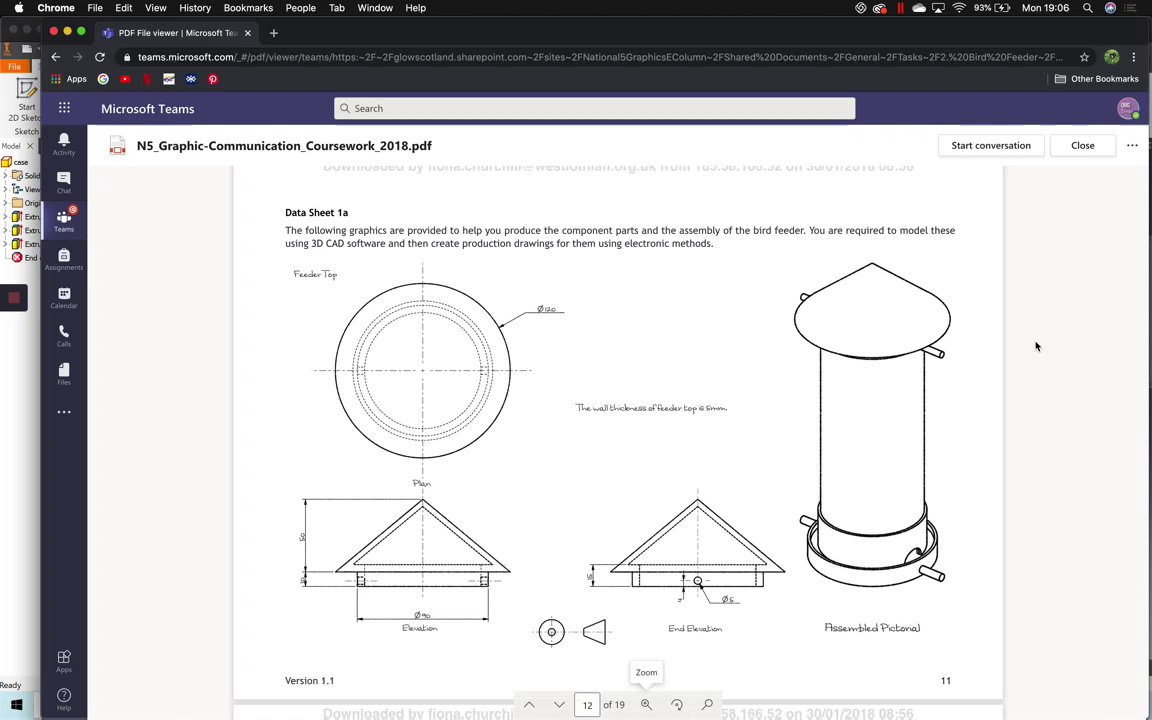The width and height of the screenshot is (1152, 720).
Task: Open Google bookmark icon
Action: coord(103,79)
